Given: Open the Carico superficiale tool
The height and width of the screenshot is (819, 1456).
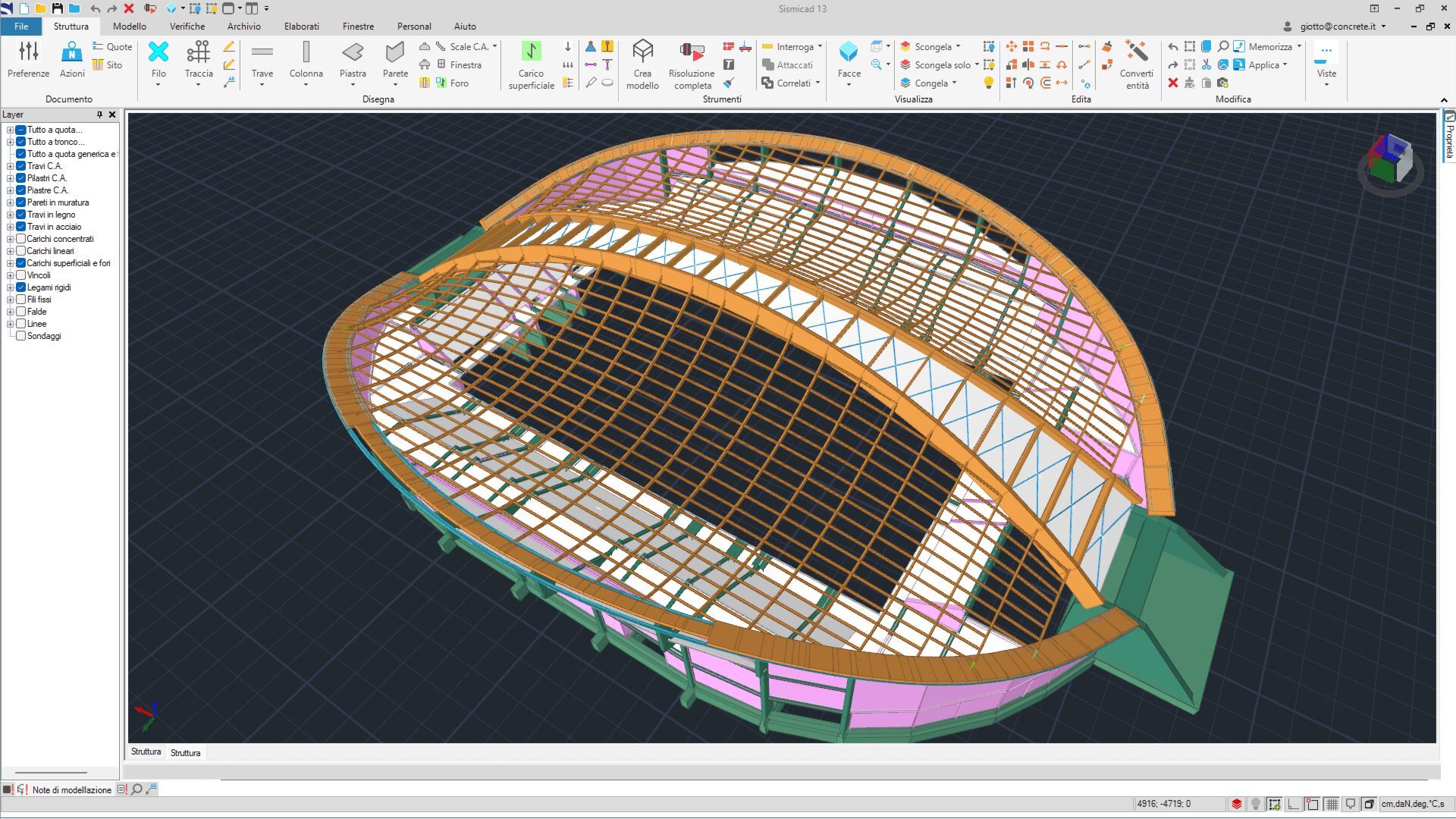Looking at the screenshot, I should coord(531,52).
